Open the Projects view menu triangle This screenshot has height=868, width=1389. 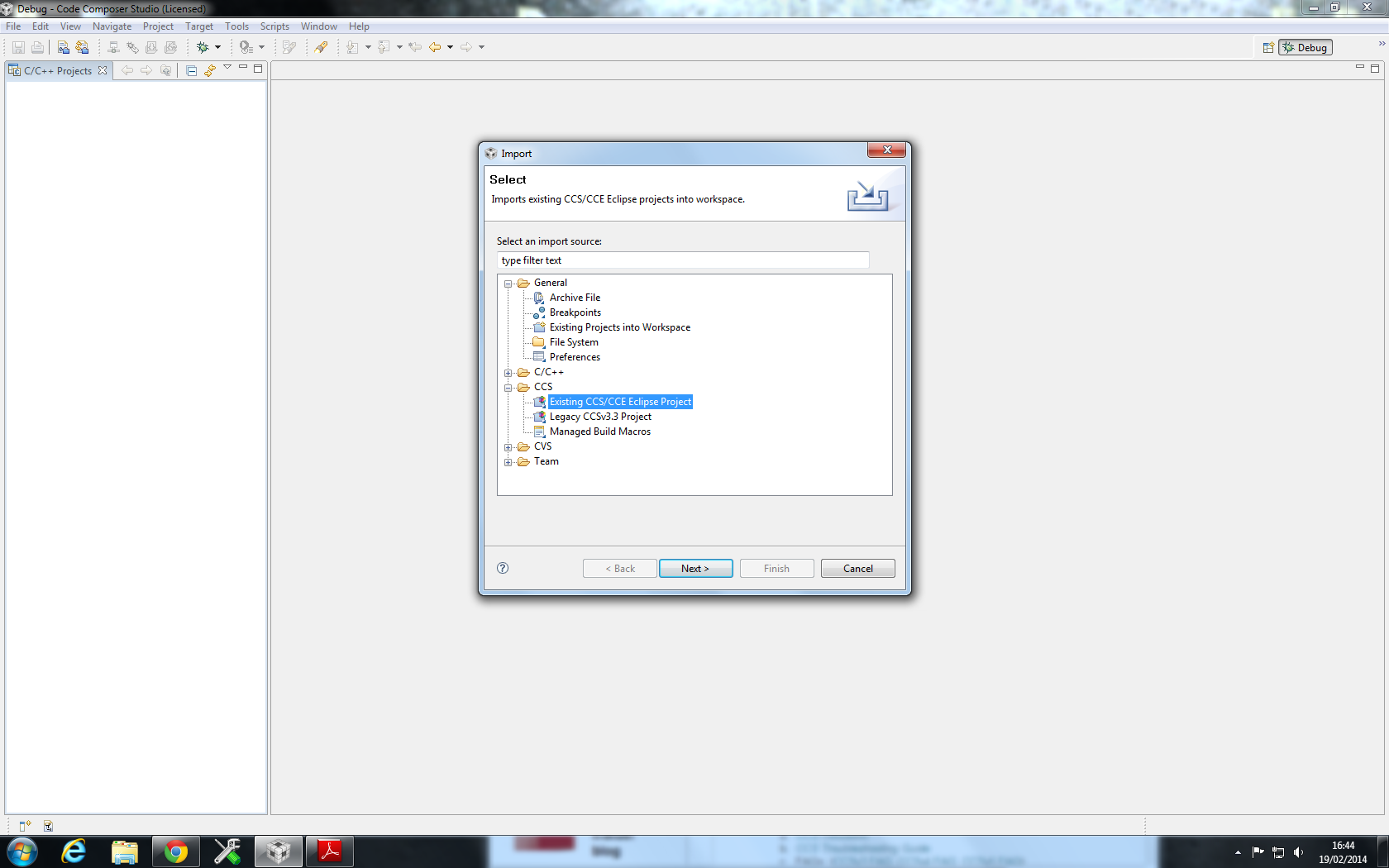[x=227, y=68]
